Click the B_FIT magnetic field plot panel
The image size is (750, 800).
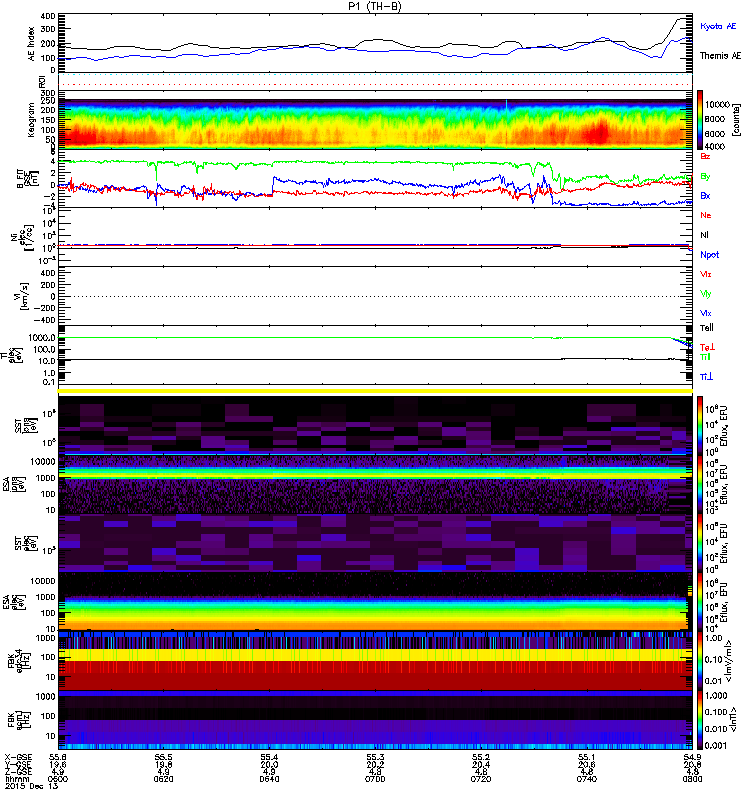pyautogui.click(x=375, y=179)
